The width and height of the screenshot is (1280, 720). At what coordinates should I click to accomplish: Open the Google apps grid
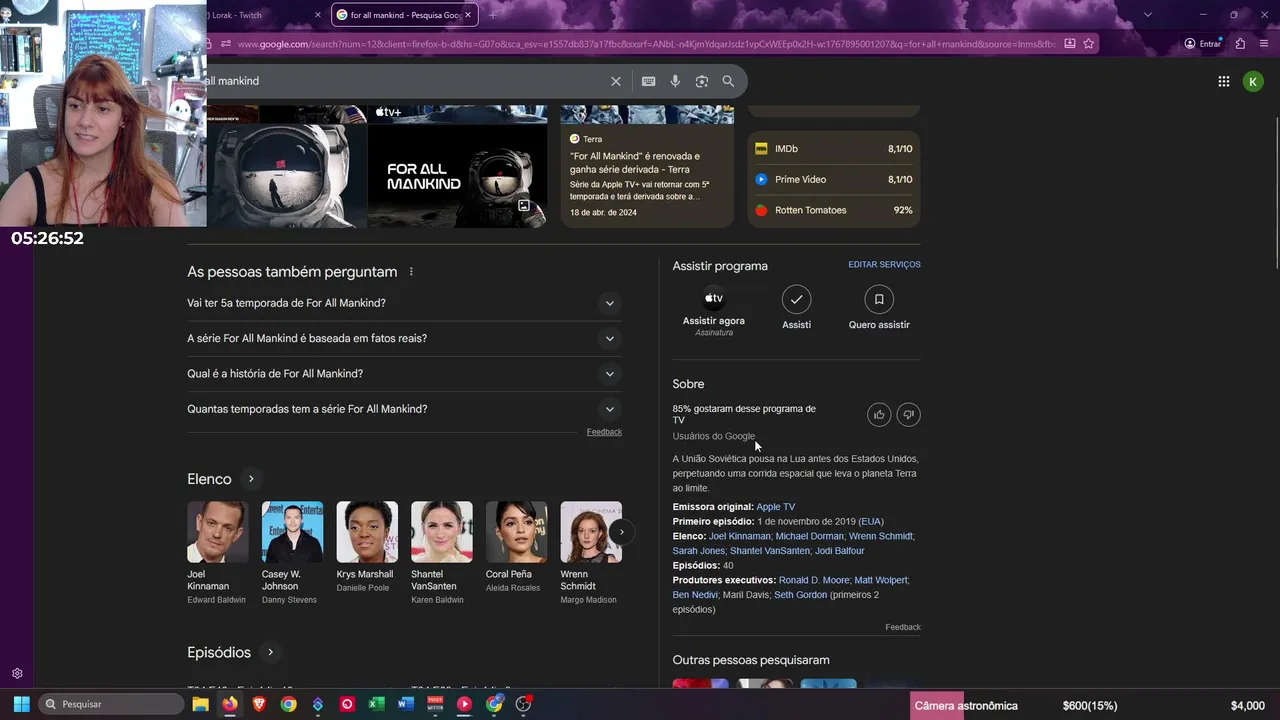[1224, 82]
